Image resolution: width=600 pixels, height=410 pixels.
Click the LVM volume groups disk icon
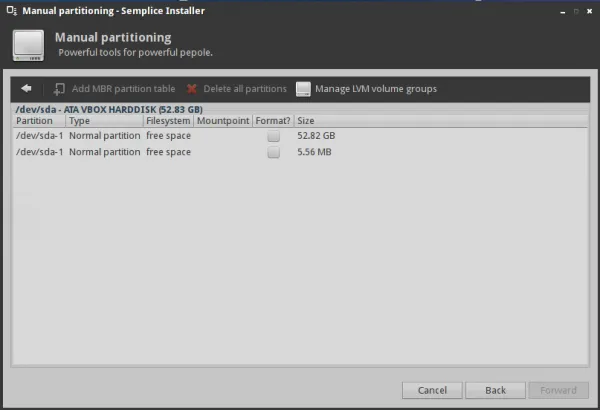click(303, 89)
